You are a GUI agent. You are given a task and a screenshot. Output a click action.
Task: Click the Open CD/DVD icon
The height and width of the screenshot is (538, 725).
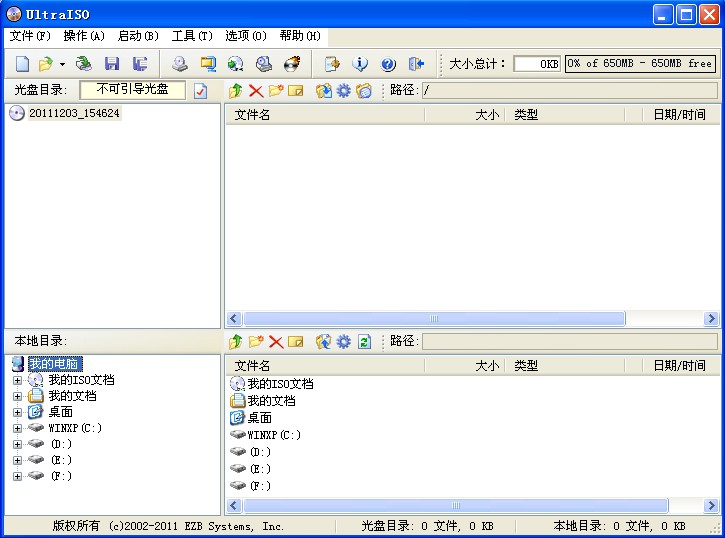(83, 63)
